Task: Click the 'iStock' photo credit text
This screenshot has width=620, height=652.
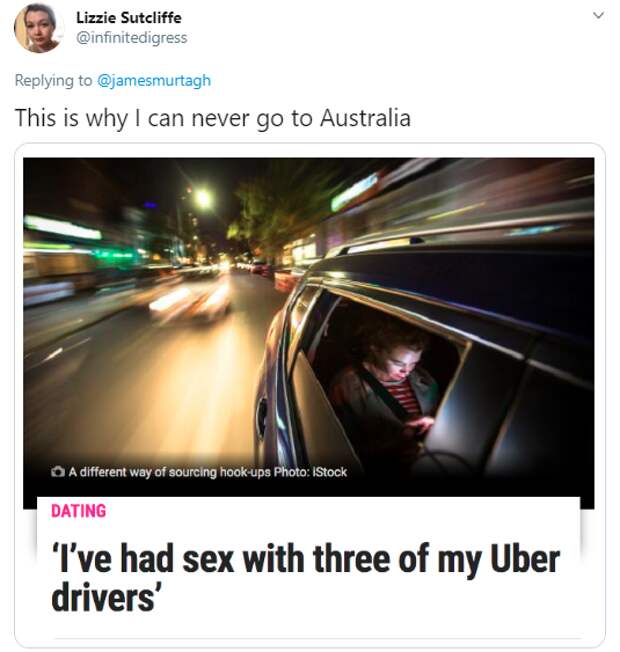Action: point(329,472)
